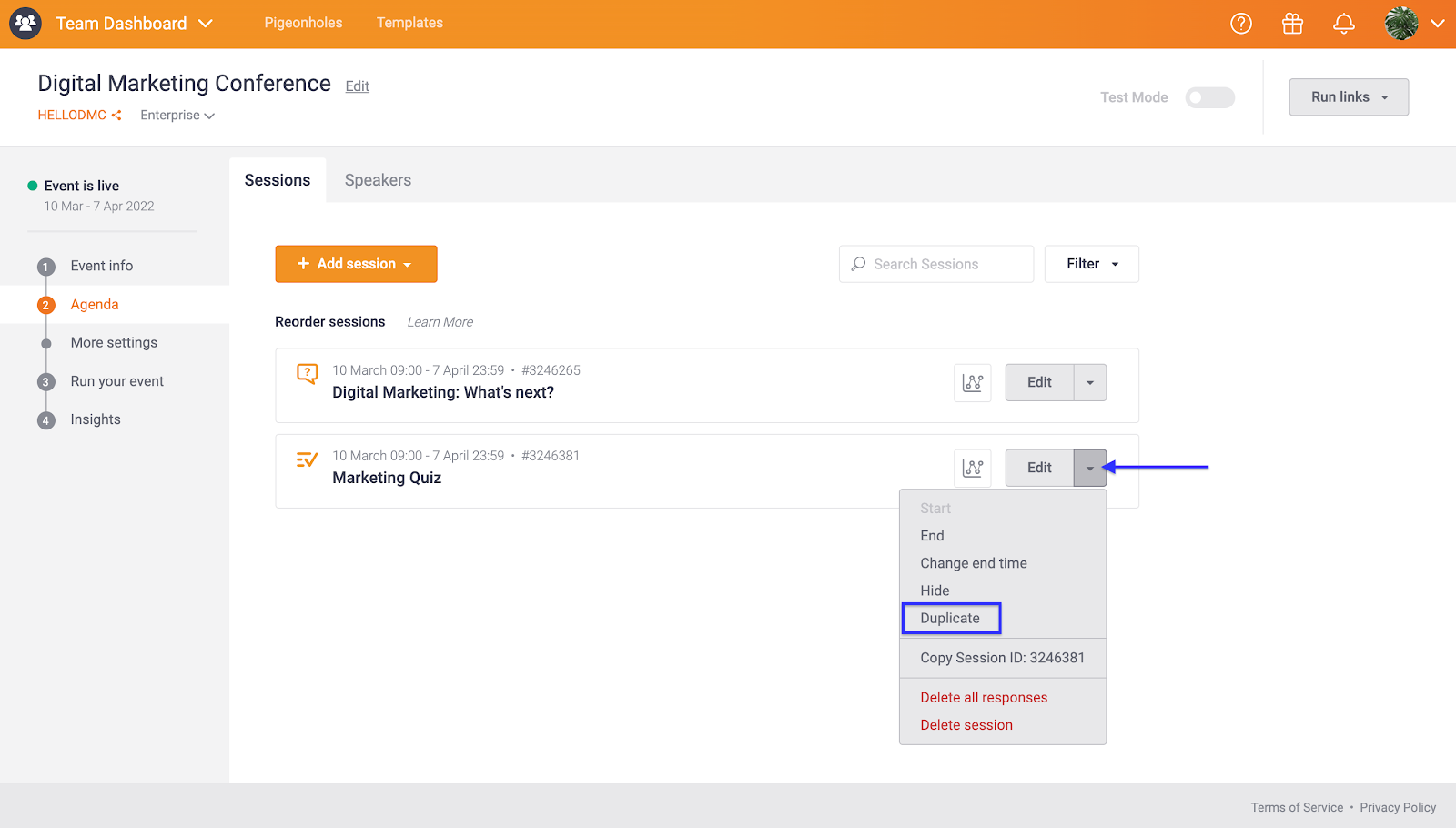Expand dropdown arrow beside first session Edit

(1090, 383)
